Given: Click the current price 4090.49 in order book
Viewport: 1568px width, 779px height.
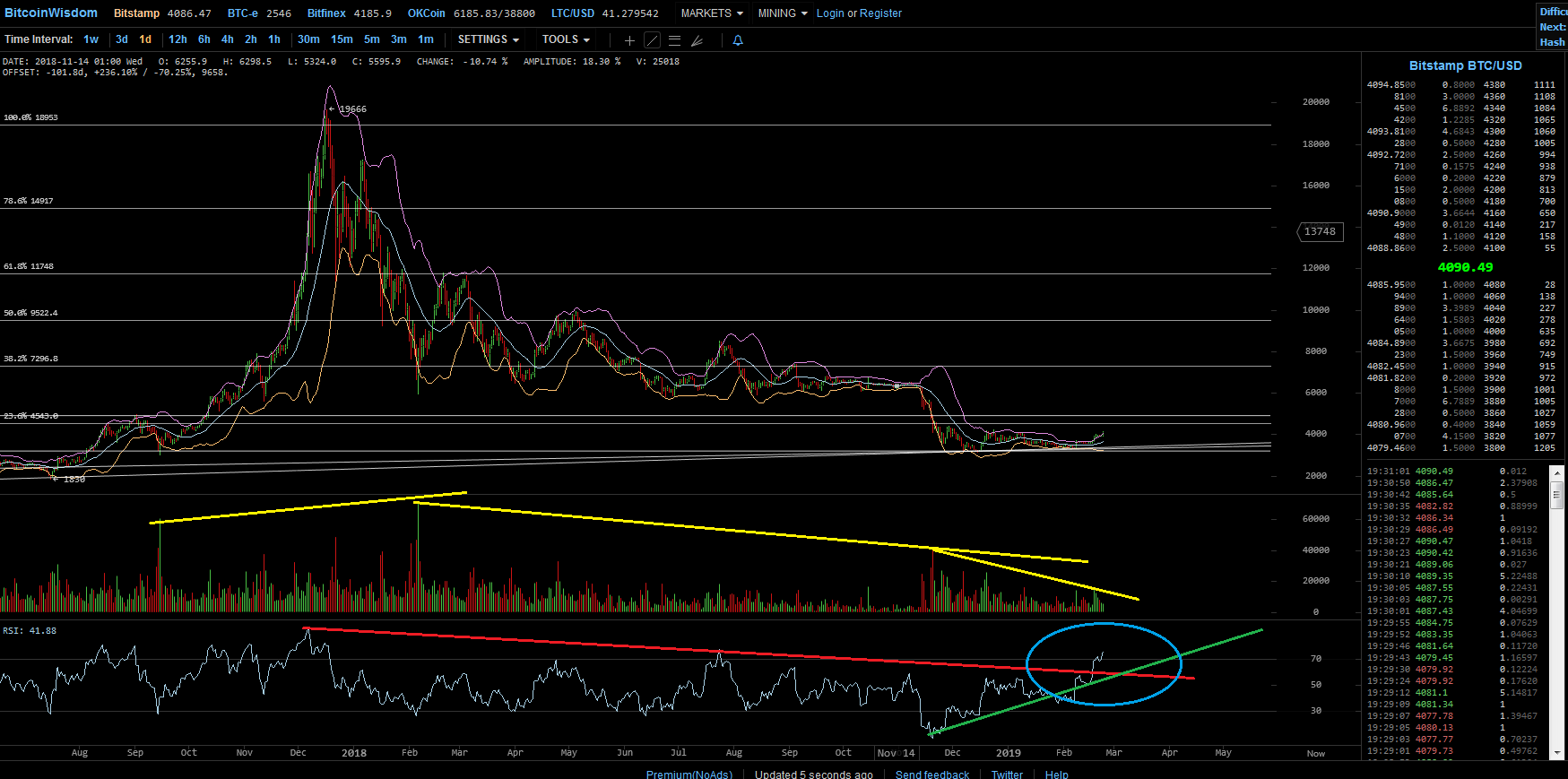Looking at the screenshot, I should point(1465,267).
